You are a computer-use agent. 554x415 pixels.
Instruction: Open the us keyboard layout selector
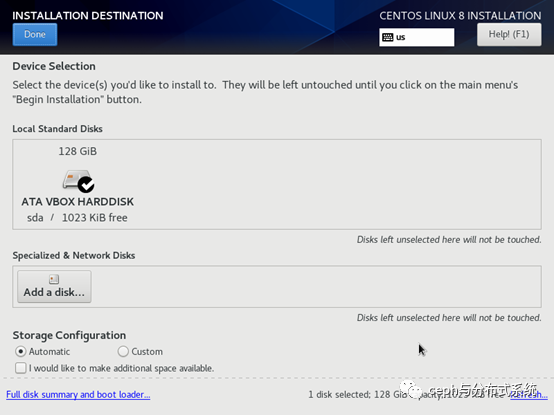[x=417, y=37]
